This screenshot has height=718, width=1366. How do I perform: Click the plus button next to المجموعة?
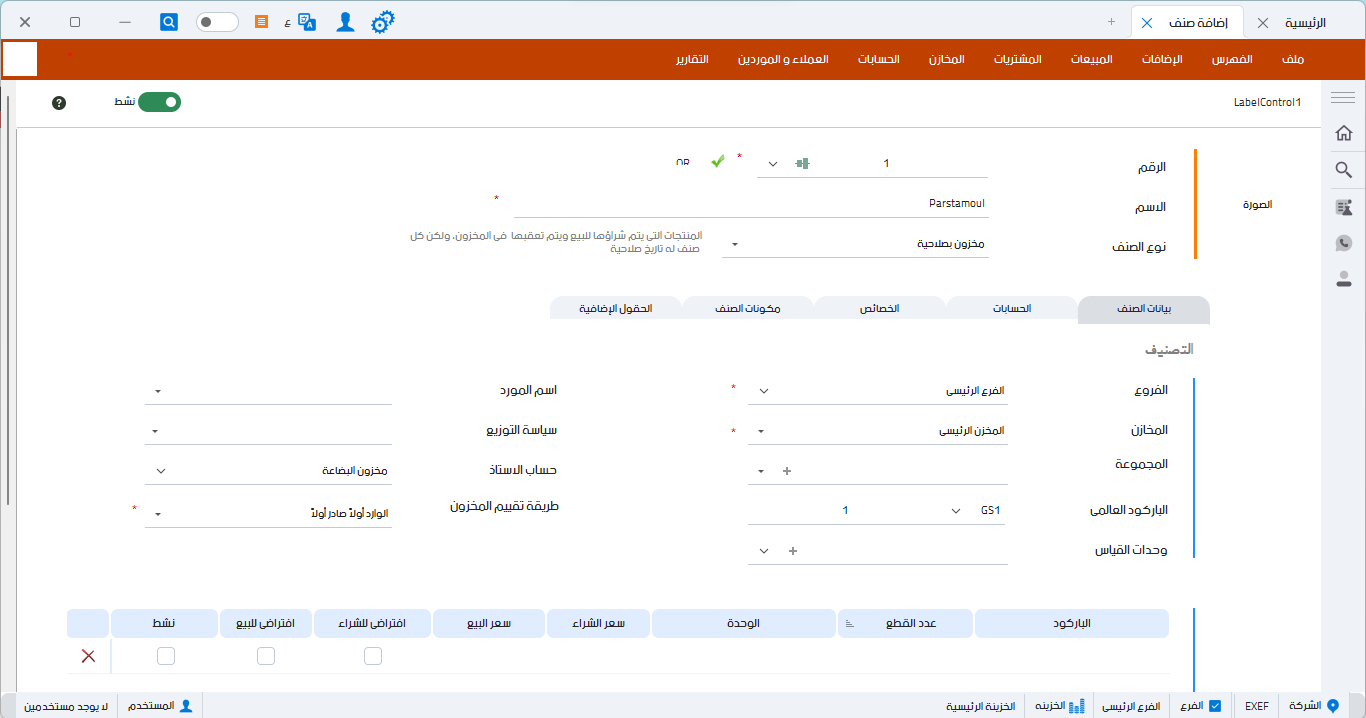click(788, 470)
